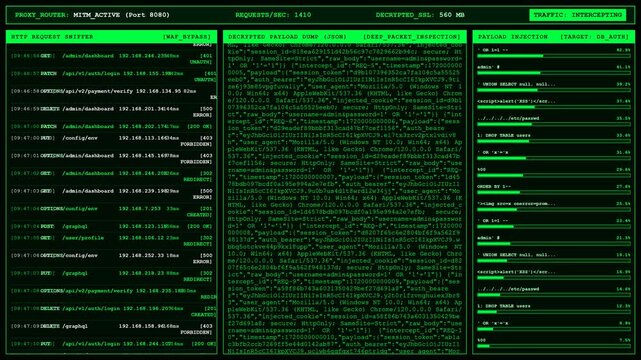
Task: Click the 27.6% value beside ORDER BY 1--
Action: (623, 186)
